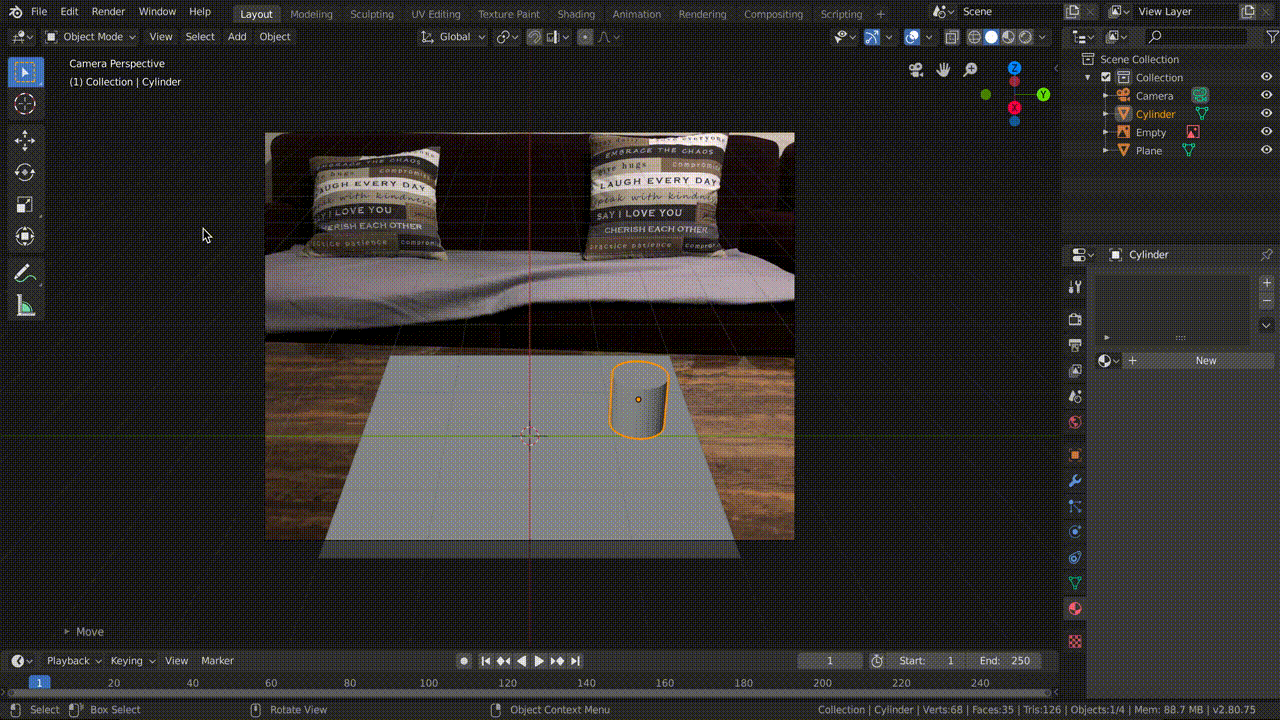Click the timeline horizontal scrollbar
This screenshot has height=720, width=1280.
(x=528, y=693)
